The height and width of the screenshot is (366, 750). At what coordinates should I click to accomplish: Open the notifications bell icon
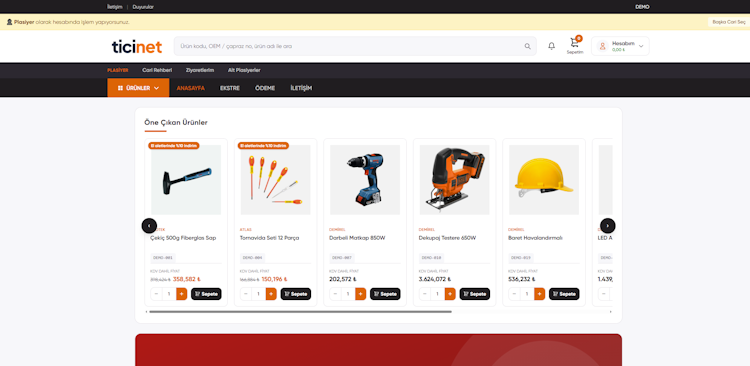pyautogui.click(x=551, y=46)
